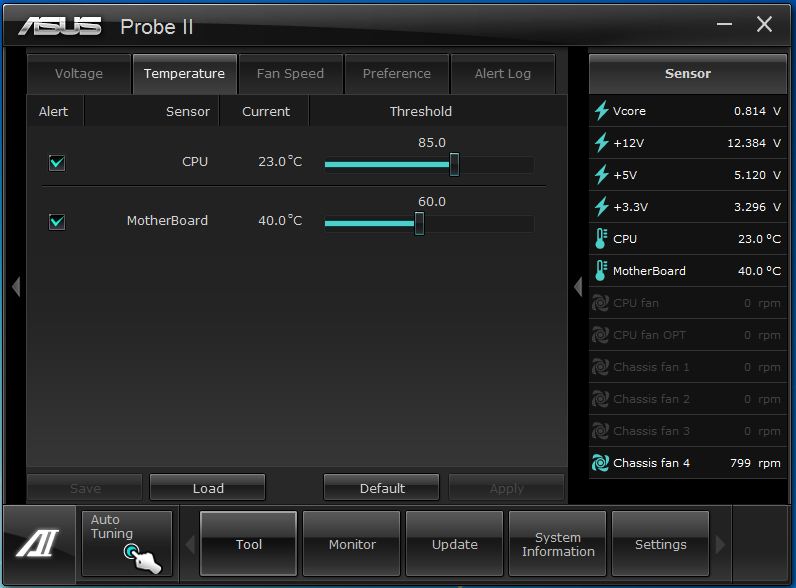Click the +5V lightning bolt icon
The width and height of the screenshot is (796, 588).
coord(602,175)
